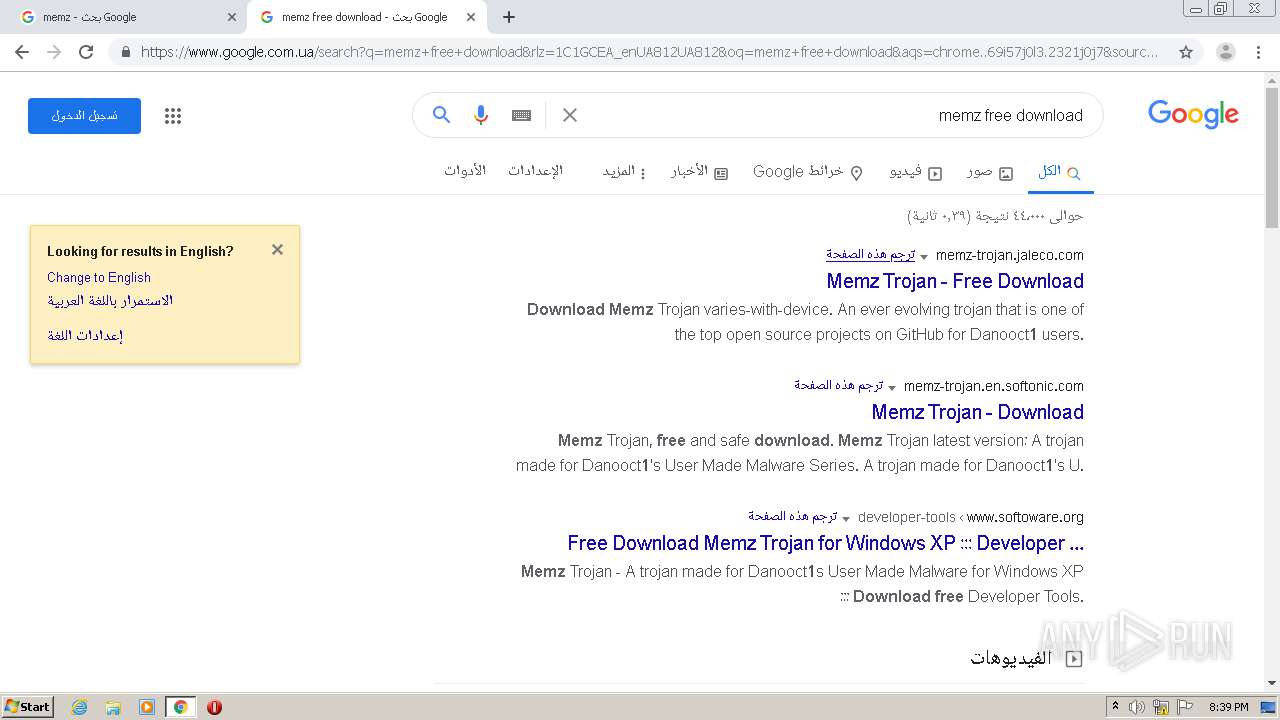The width and height of the screenshot is (1280, 720).
Task: Select the All (الكل) results tab
Action: 1059,172
